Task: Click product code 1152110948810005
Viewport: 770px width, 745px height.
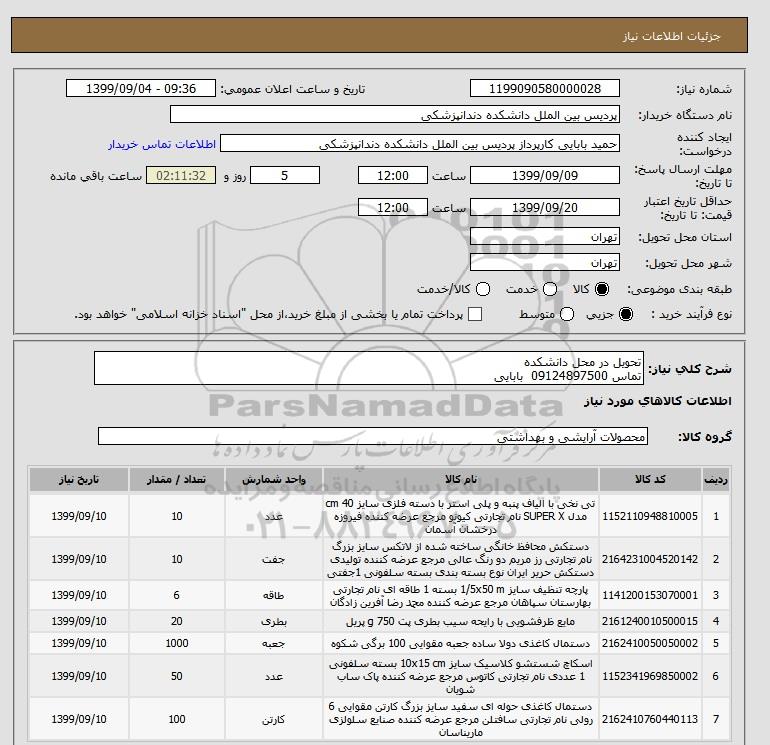Action: 650,516
